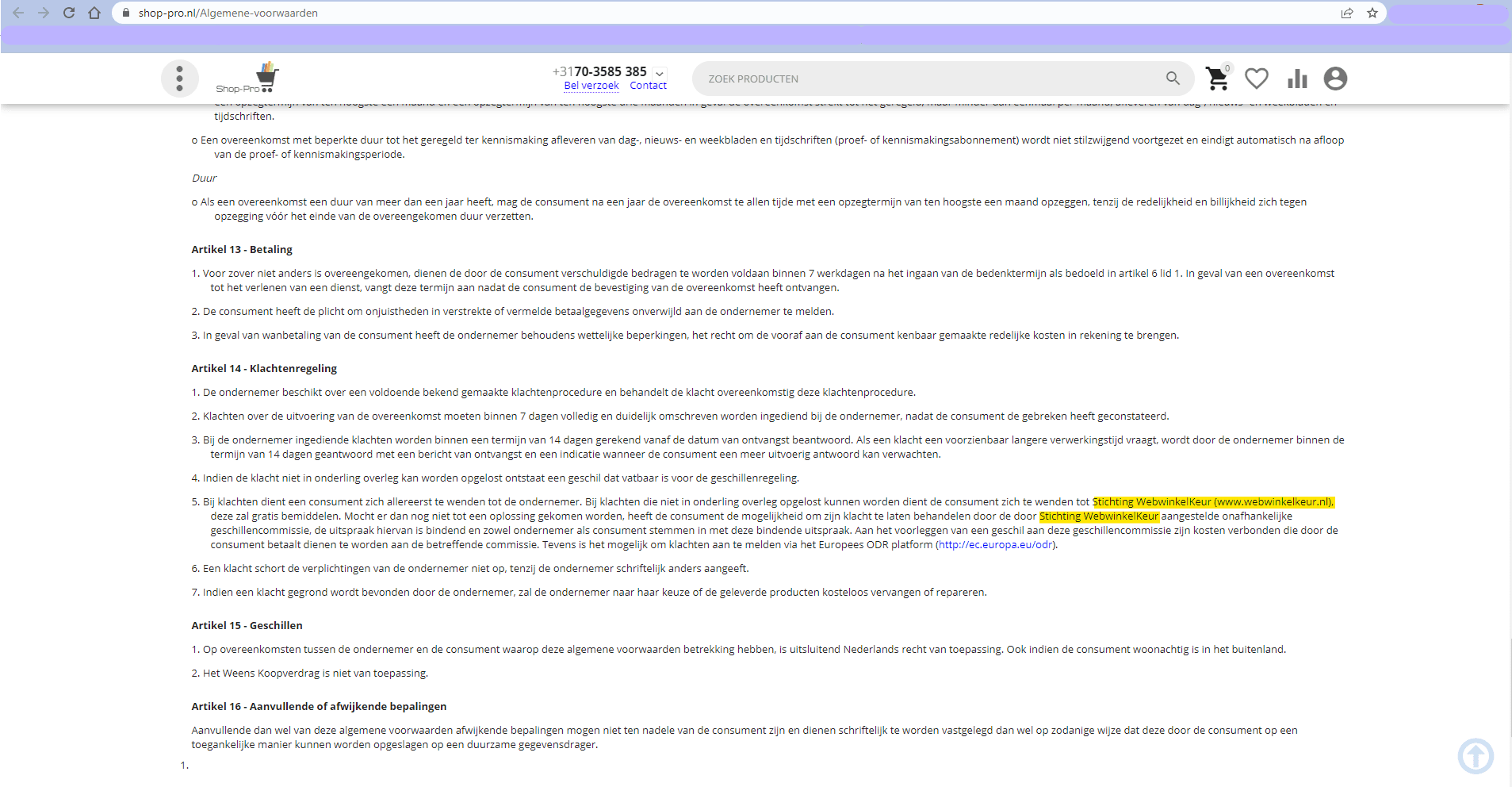This screenshot has height=787, width=1512.
Task: Click the search magnifier icon
Action: point(1173,79)
